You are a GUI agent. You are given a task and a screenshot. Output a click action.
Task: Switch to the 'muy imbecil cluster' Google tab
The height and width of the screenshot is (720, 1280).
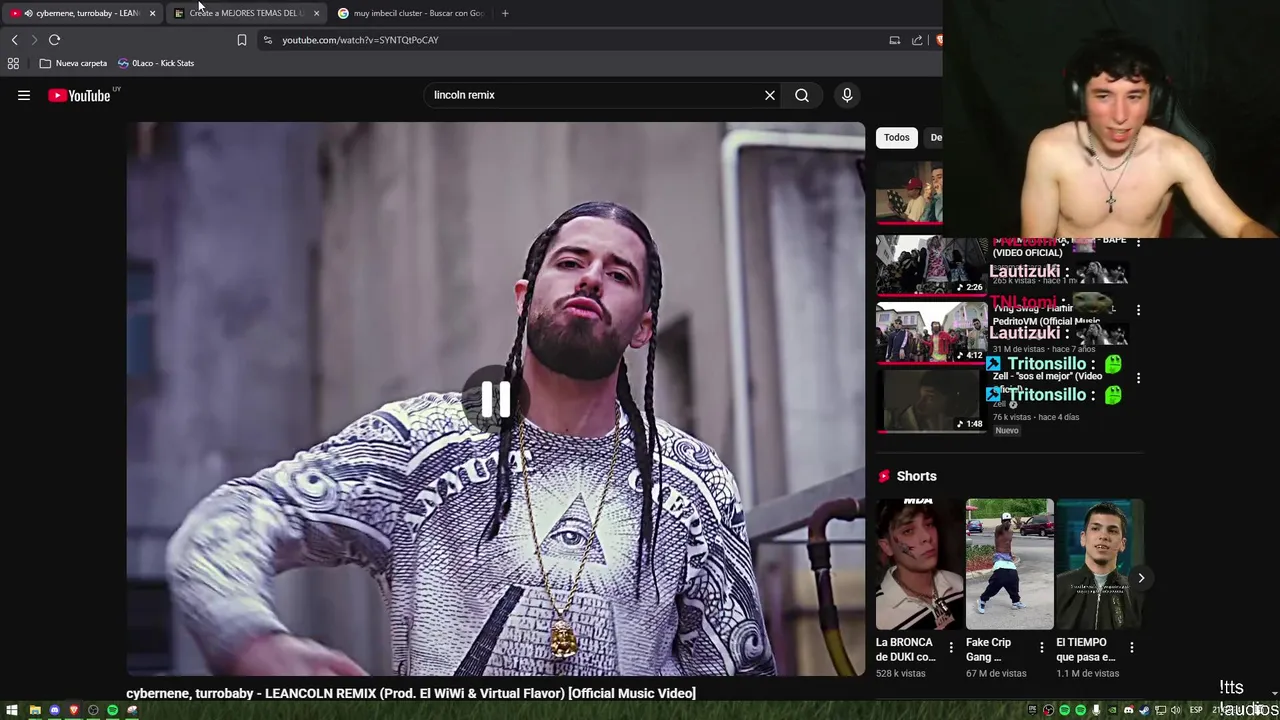point(410,13)
